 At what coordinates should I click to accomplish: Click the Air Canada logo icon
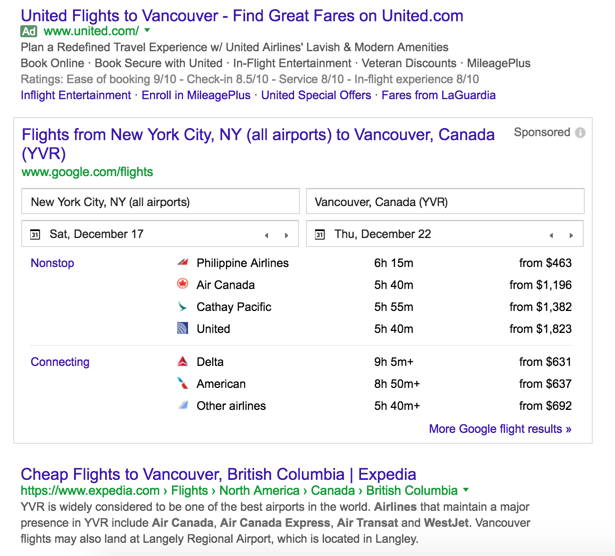182,285
